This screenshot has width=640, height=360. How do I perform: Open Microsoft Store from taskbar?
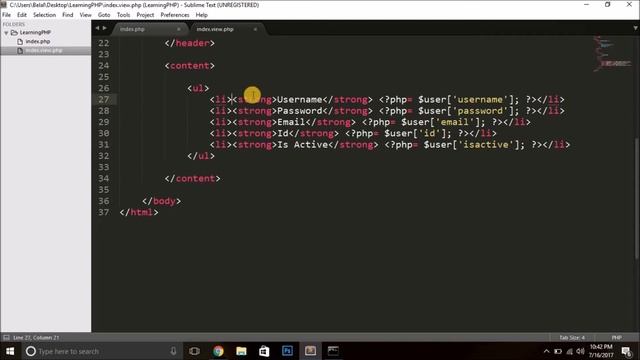click(x=264, y=351)
